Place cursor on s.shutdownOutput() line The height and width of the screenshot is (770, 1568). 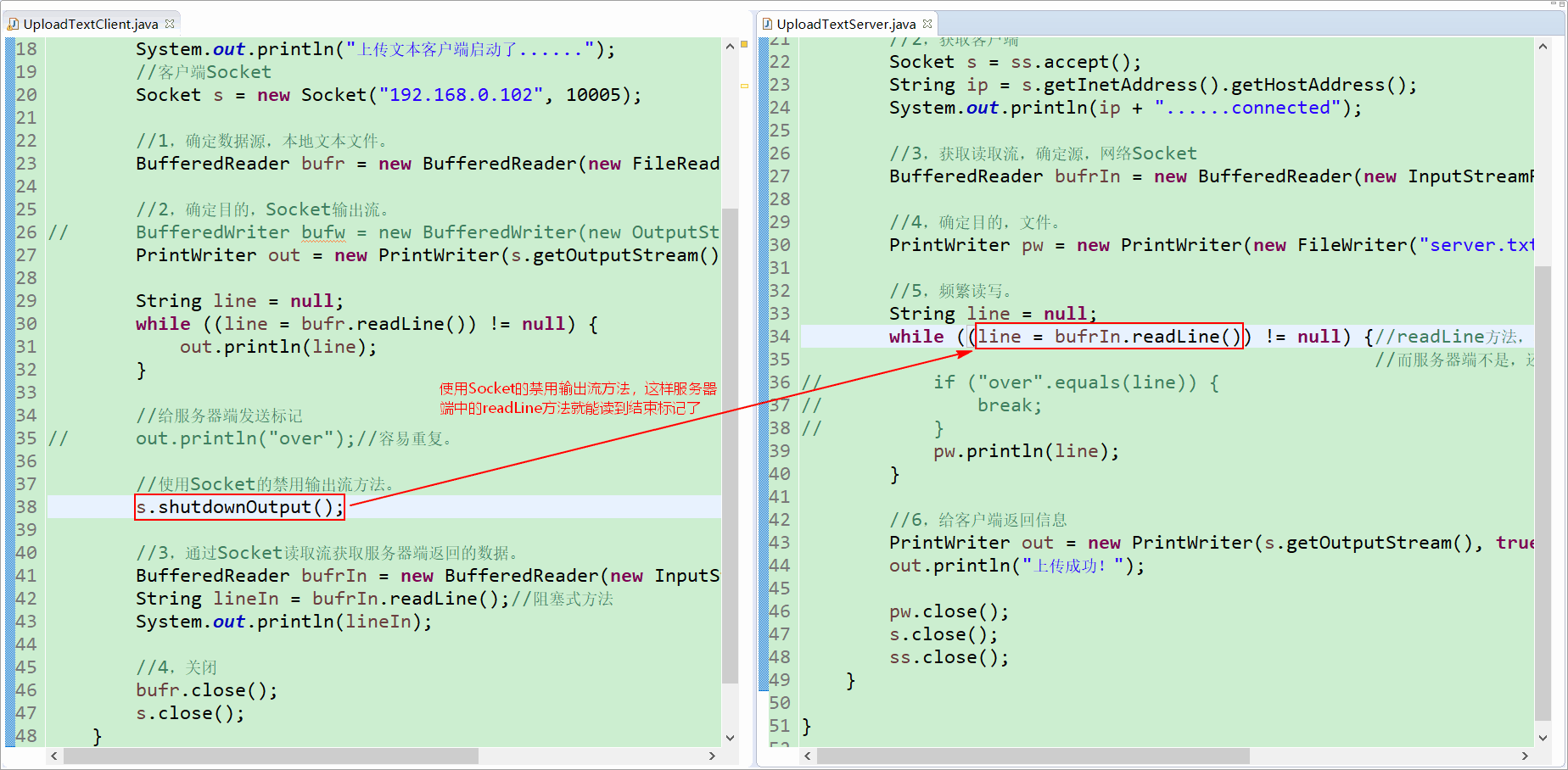click(240, 507)
